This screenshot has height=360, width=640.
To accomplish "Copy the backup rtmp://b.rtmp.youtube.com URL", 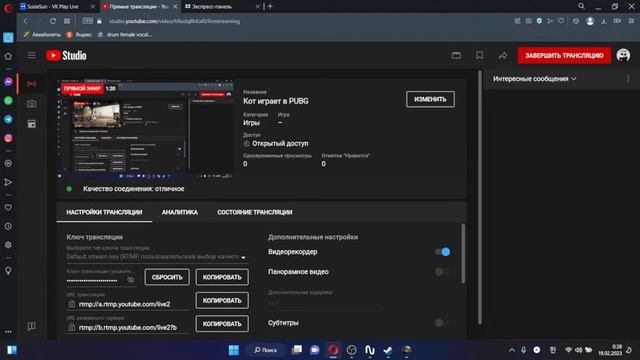I will click(x=222, y=324).
